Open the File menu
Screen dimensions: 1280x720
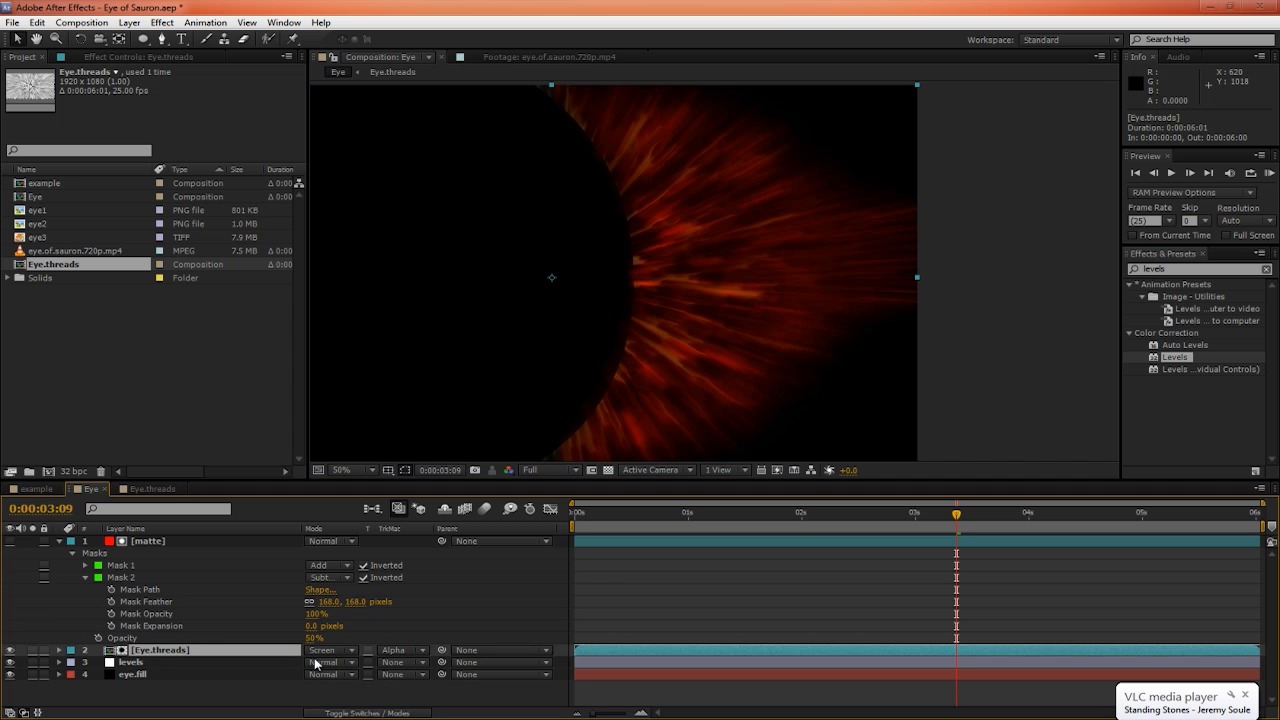pyautogui.click(x=12, y=22)
